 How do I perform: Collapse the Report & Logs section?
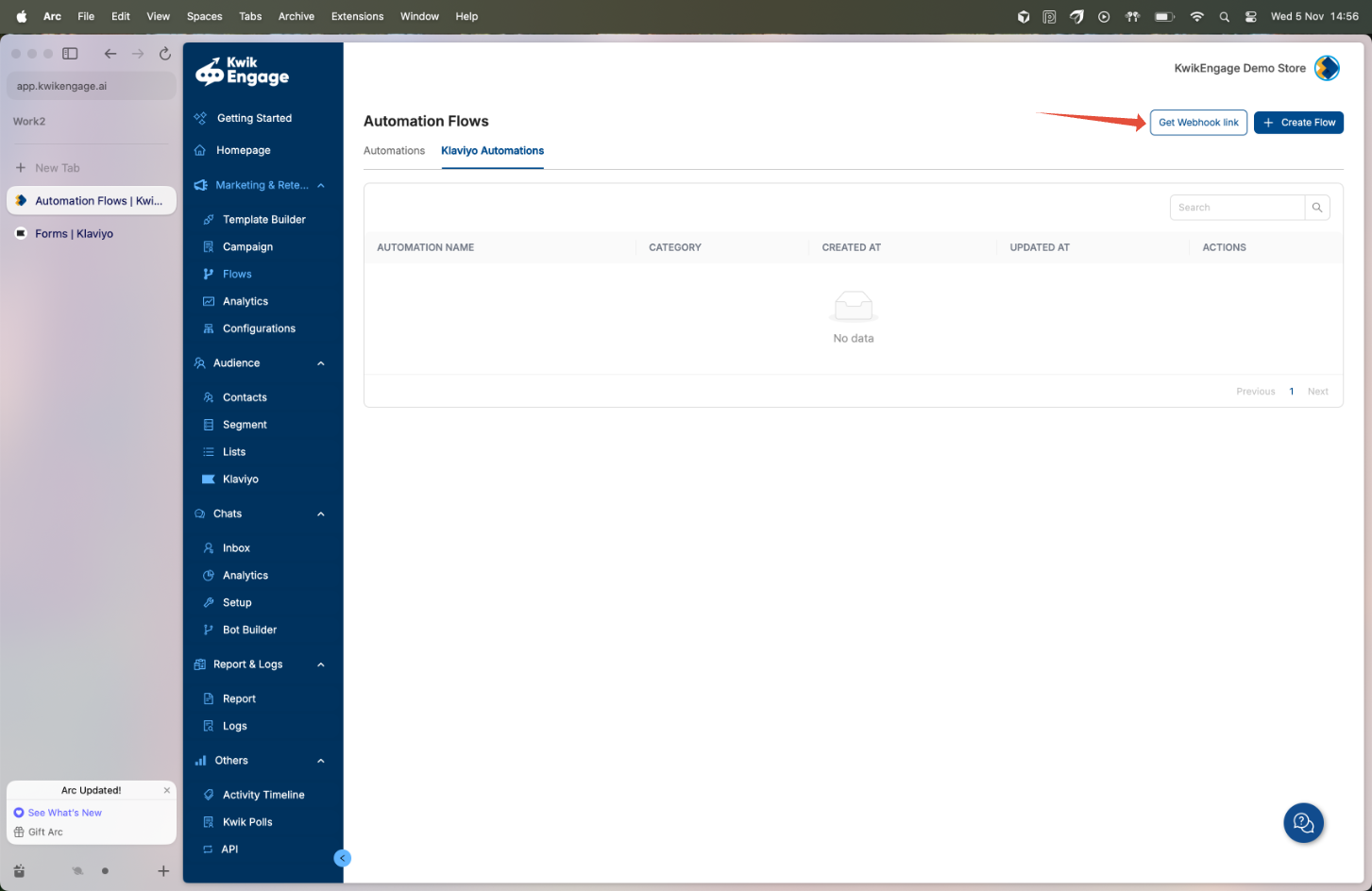pyautogui.click(x=321, y=665)
